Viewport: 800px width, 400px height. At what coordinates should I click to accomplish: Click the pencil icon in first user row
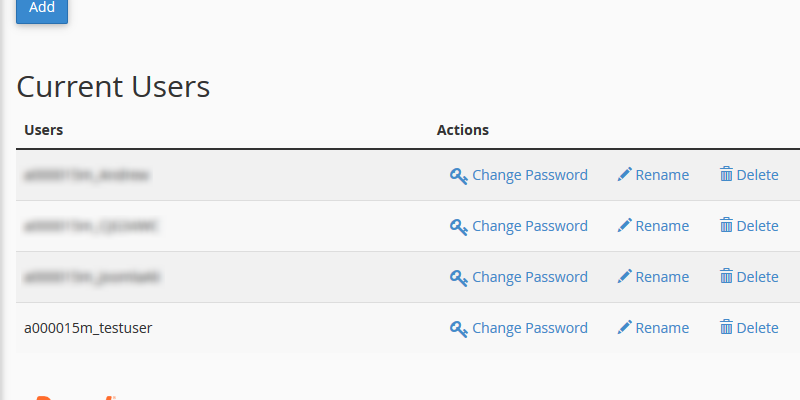click(625, 174)
